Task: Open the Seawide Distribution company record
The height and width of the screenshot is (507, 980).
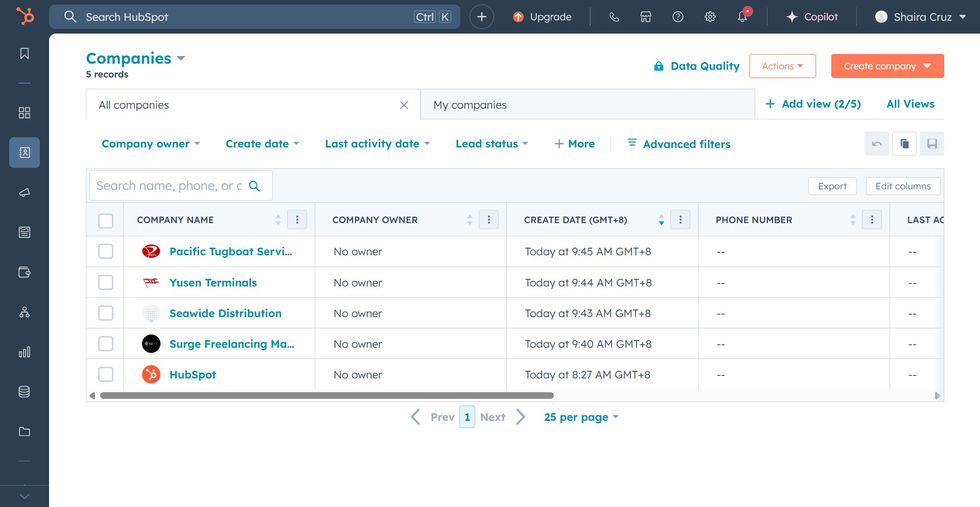Action: click(226, 313)
